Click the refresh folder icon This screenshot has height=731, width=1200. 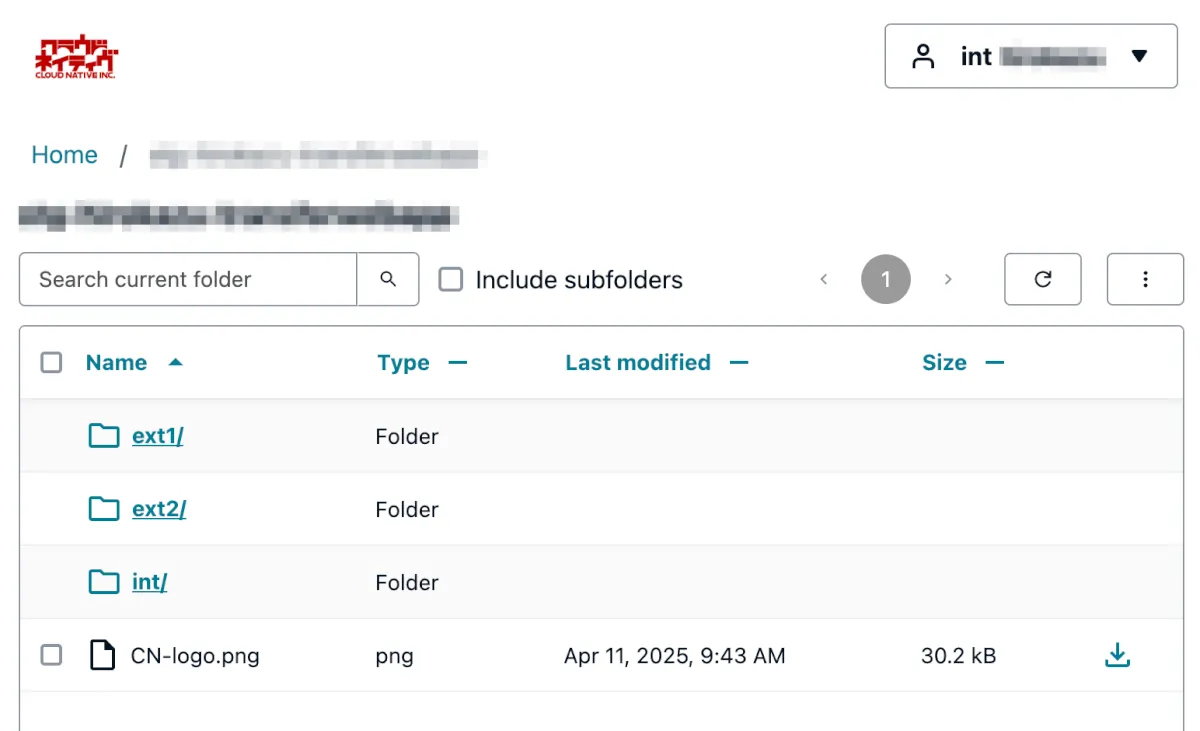(x=1042, y=279)
